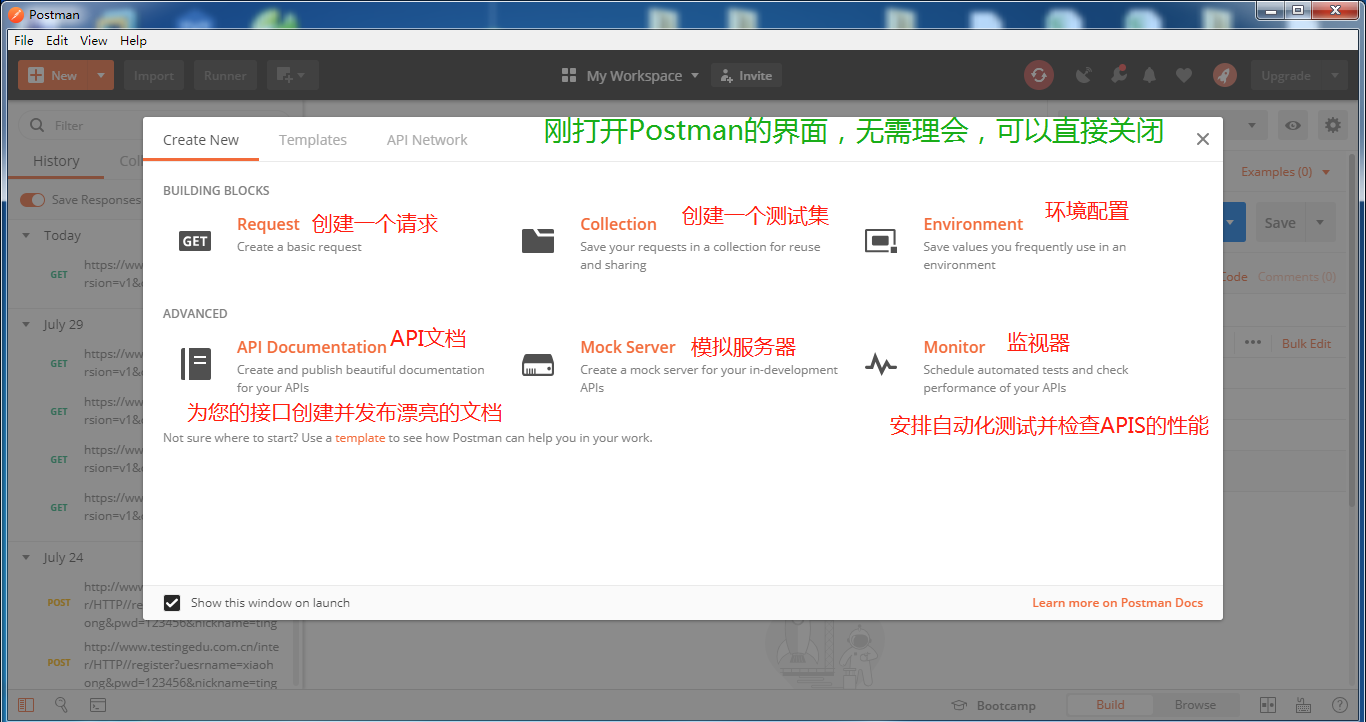Open the help question mark icon

[1340, 705]
